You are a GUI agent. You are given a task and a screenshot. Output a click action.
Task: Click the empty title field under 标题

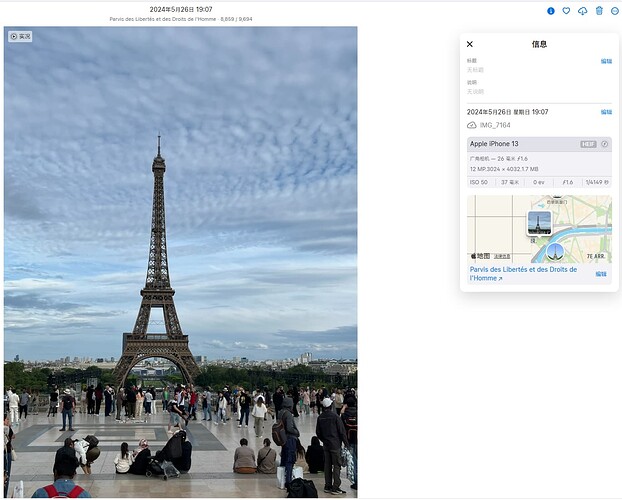[x=475, y=70]
